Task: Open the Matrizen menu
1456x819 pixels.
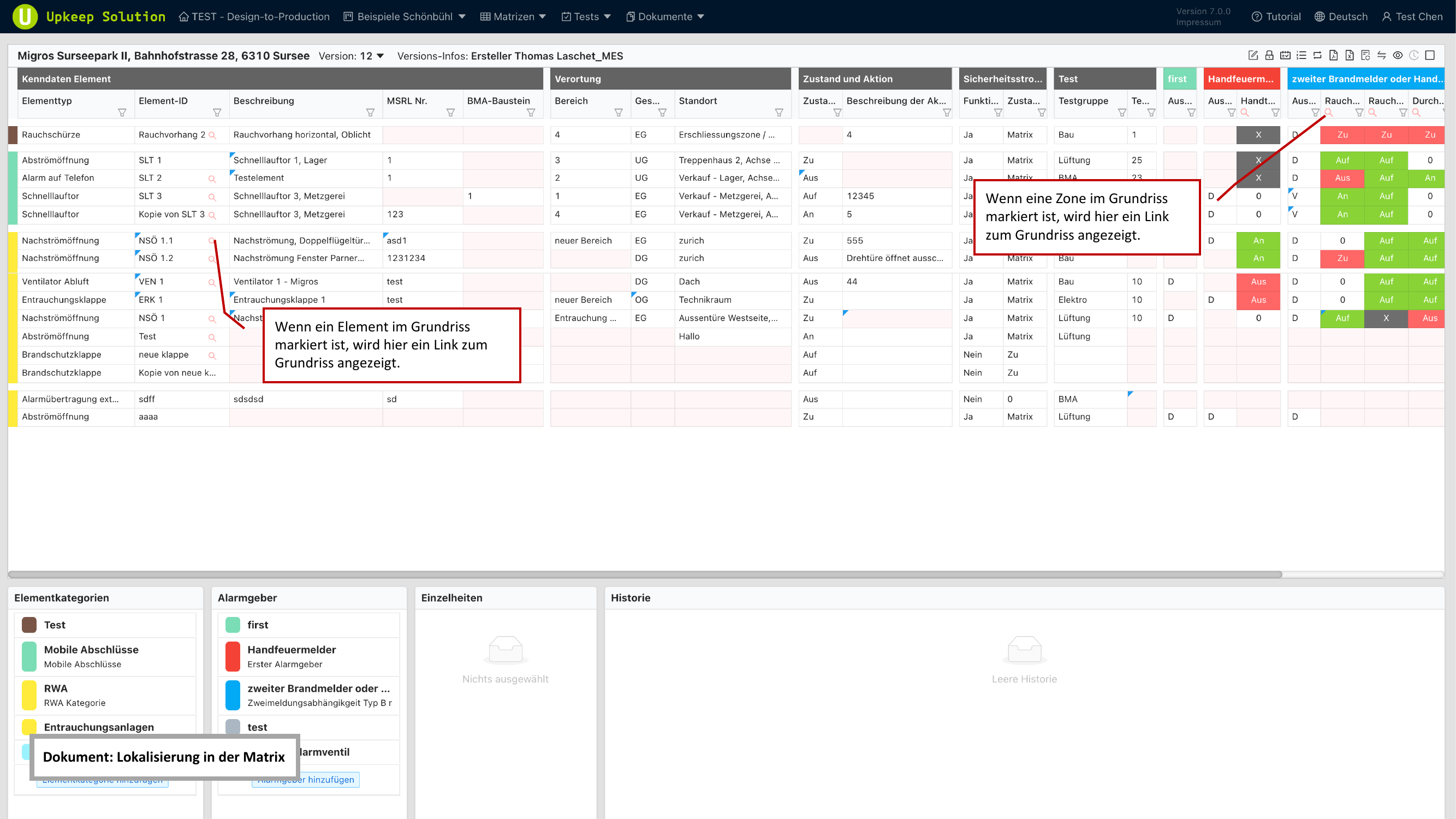Action: pyautogui.click(x=513, y=16)
